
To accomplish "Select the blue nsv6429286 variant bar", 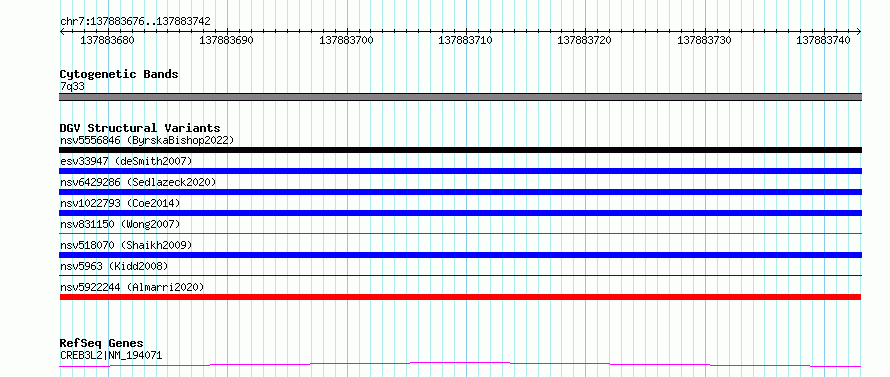I will tap(460, 192).
